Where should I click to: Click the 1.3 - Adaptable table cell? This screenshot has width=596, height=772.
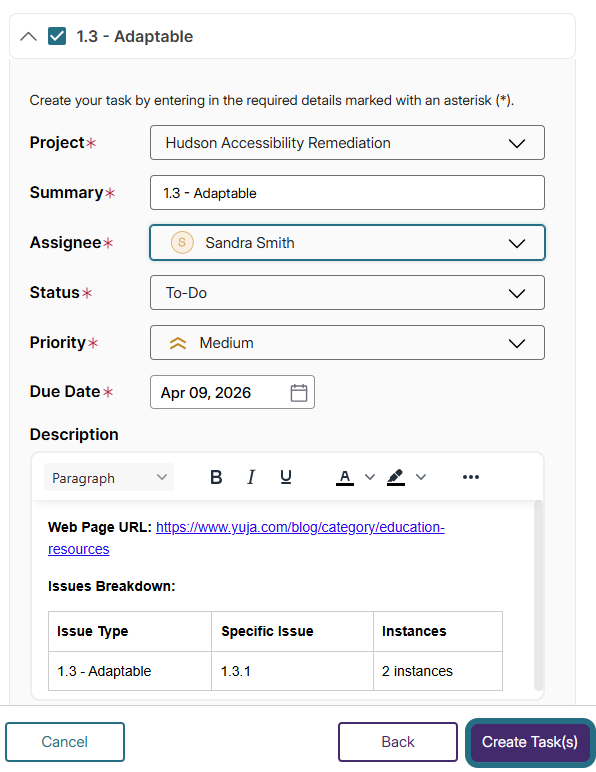(x=130, y=671)
